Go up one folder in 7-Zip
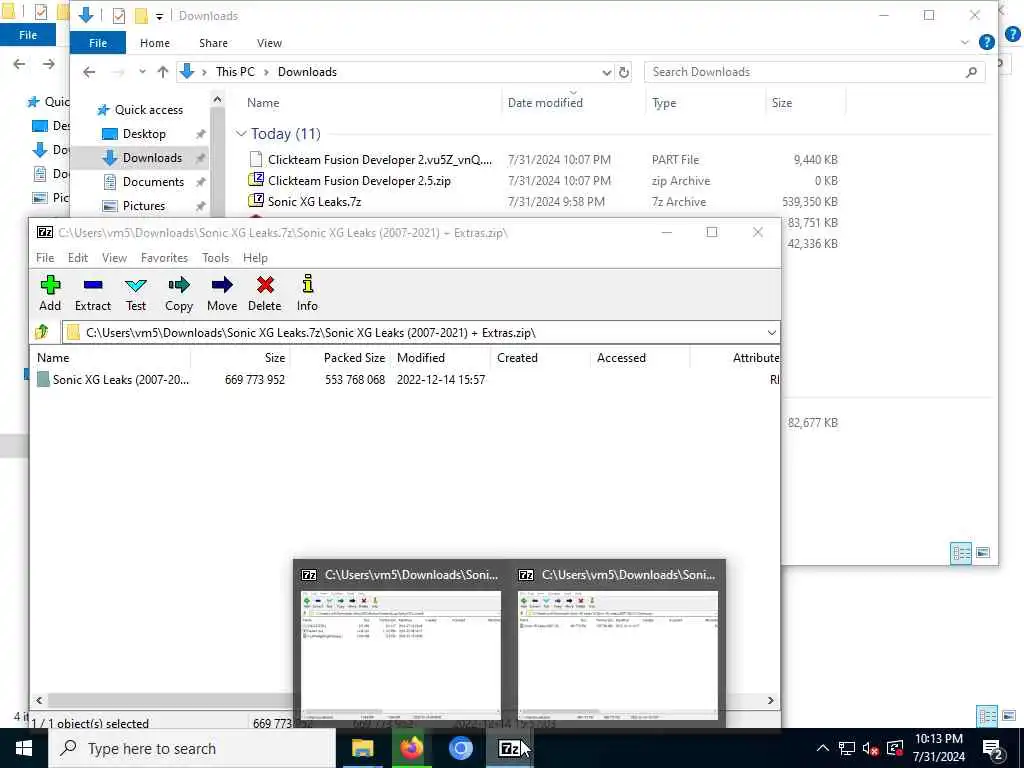Viewport: 1024px width, 768px height. tap(42, 332)
